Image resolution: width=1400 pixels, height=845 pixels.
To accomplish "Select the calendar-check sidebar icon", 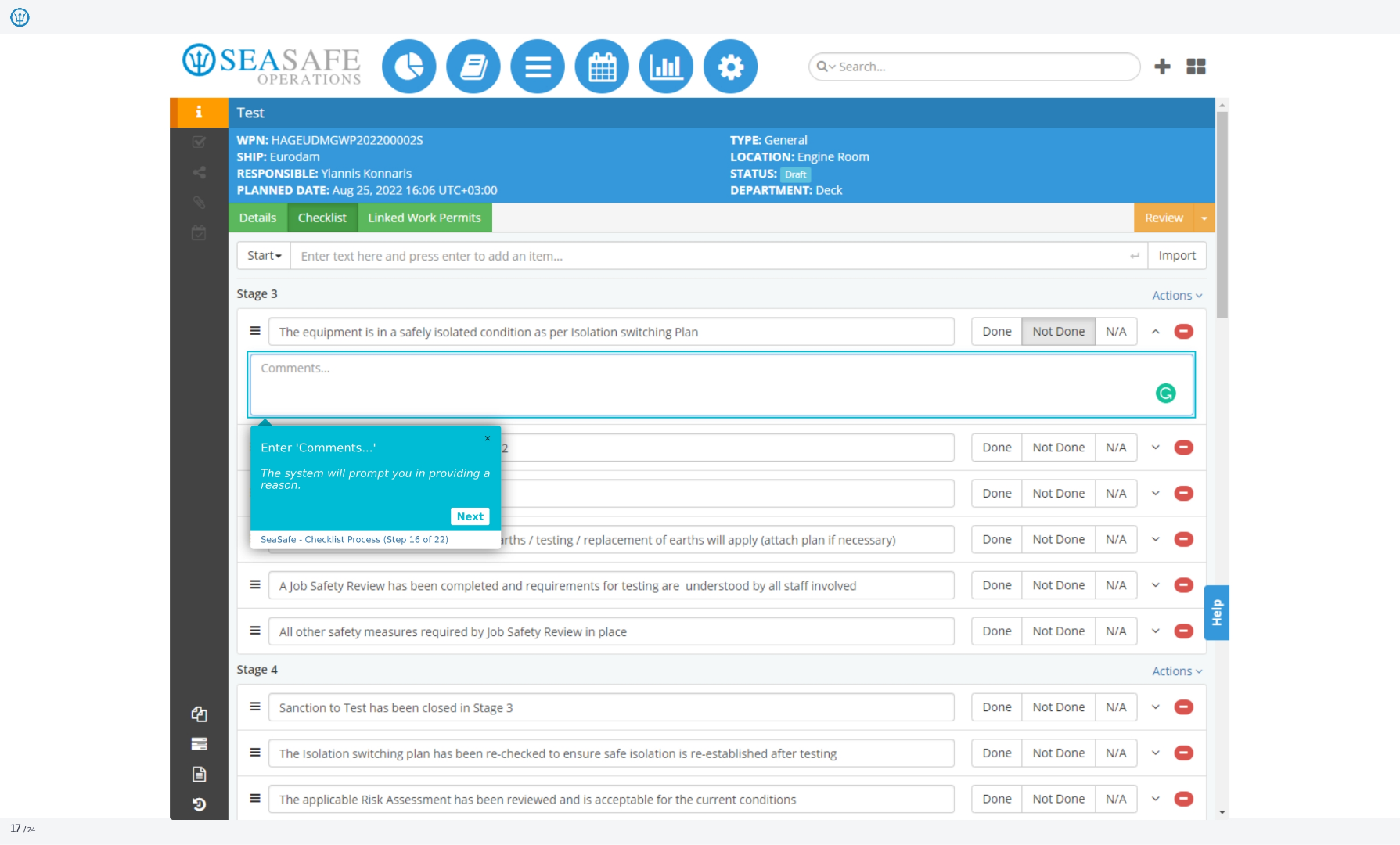I will click(x=199, y=232).
